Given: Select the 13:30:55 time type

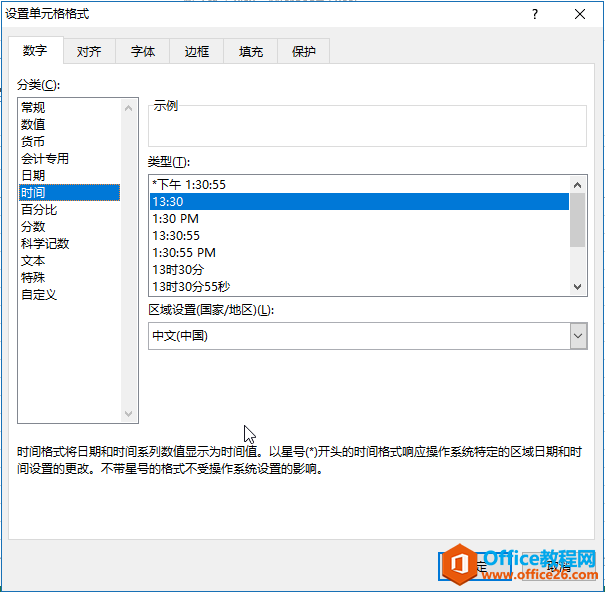Looking at the screenshot, I should 359,235.
